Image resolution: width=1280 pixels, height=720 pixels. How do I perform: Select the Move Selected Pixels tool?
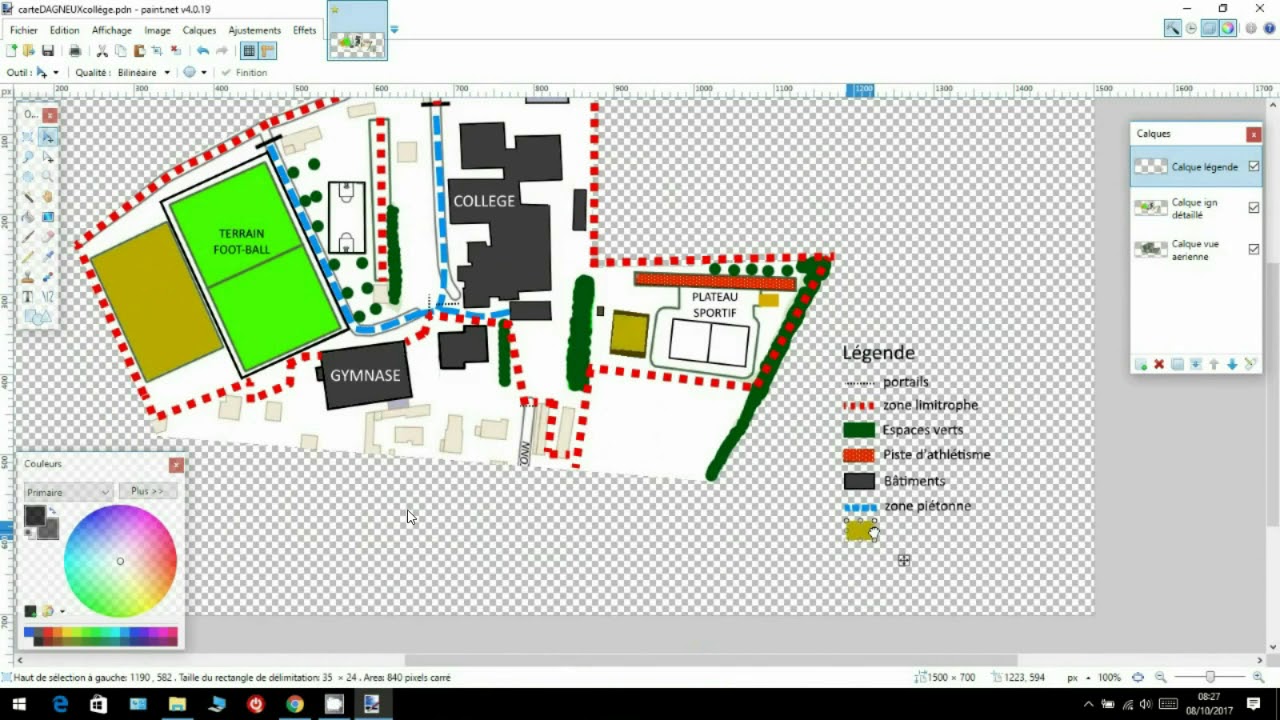click(48, 137)
